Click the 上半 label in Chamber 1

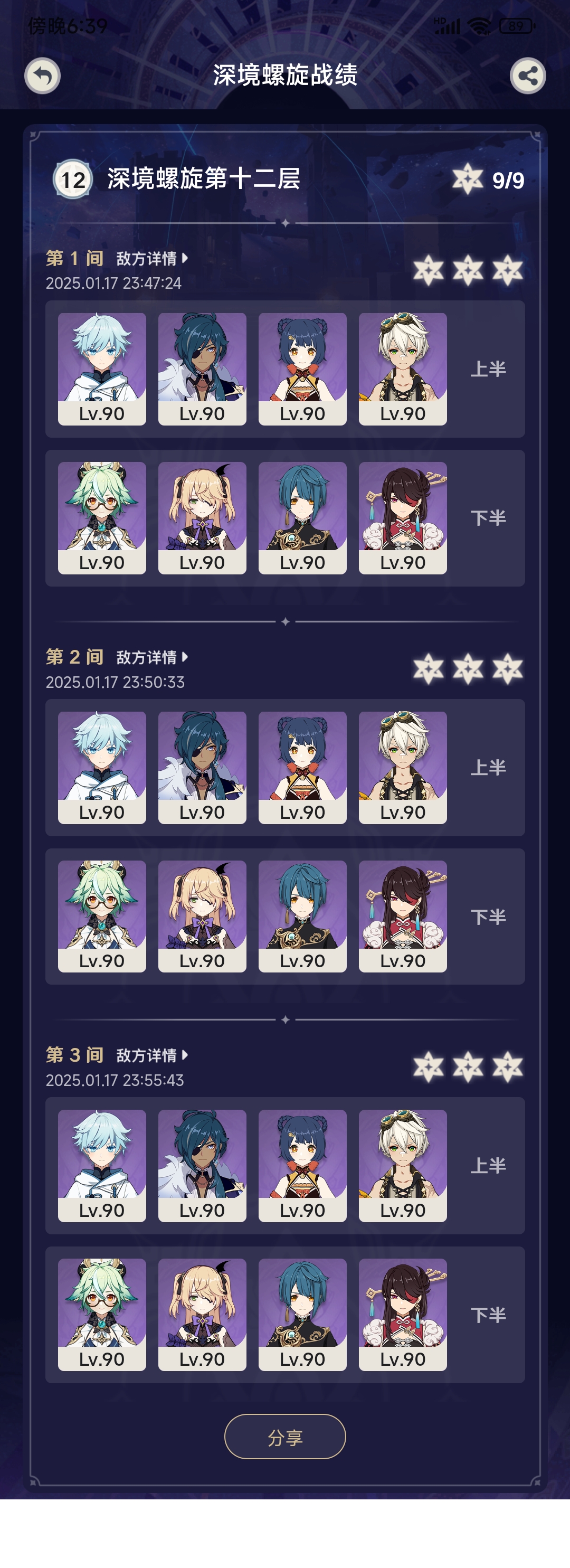(488, 369)
